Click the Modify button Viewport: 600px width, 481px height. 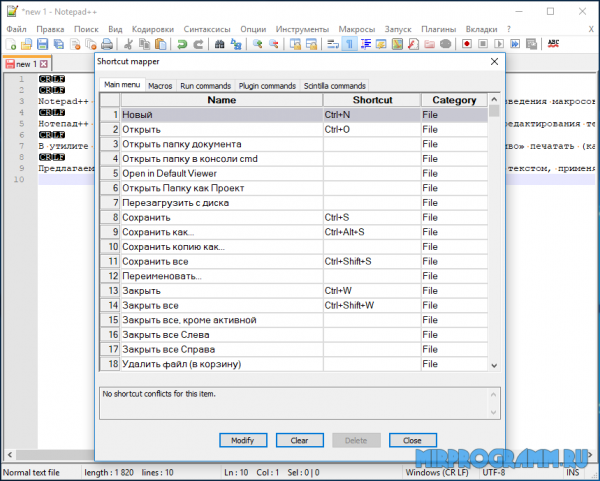(x=243, y=440)
